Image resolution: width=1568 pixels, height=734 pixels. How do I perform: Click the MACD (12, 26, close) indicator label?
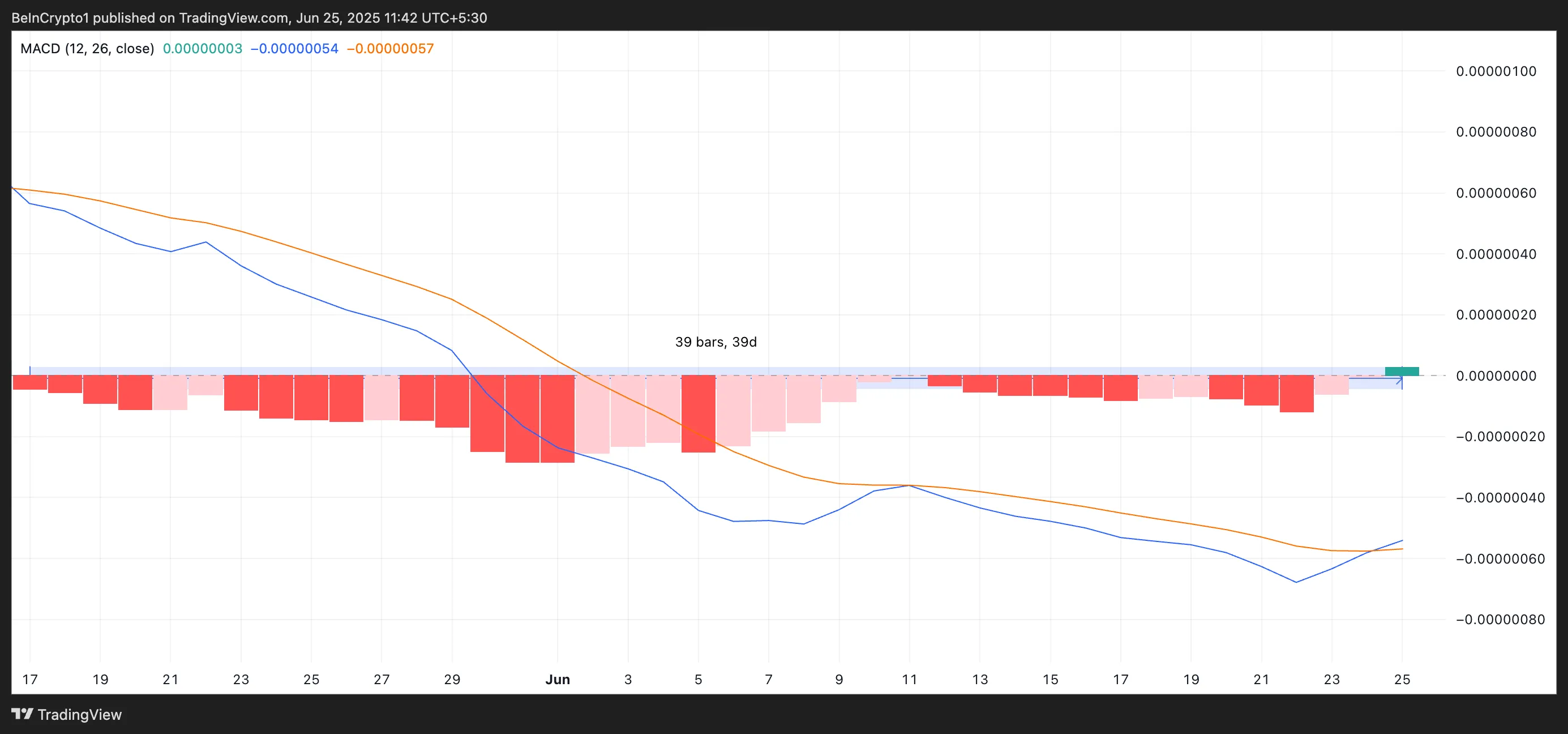pyautogui.click(x=87, y=49)
